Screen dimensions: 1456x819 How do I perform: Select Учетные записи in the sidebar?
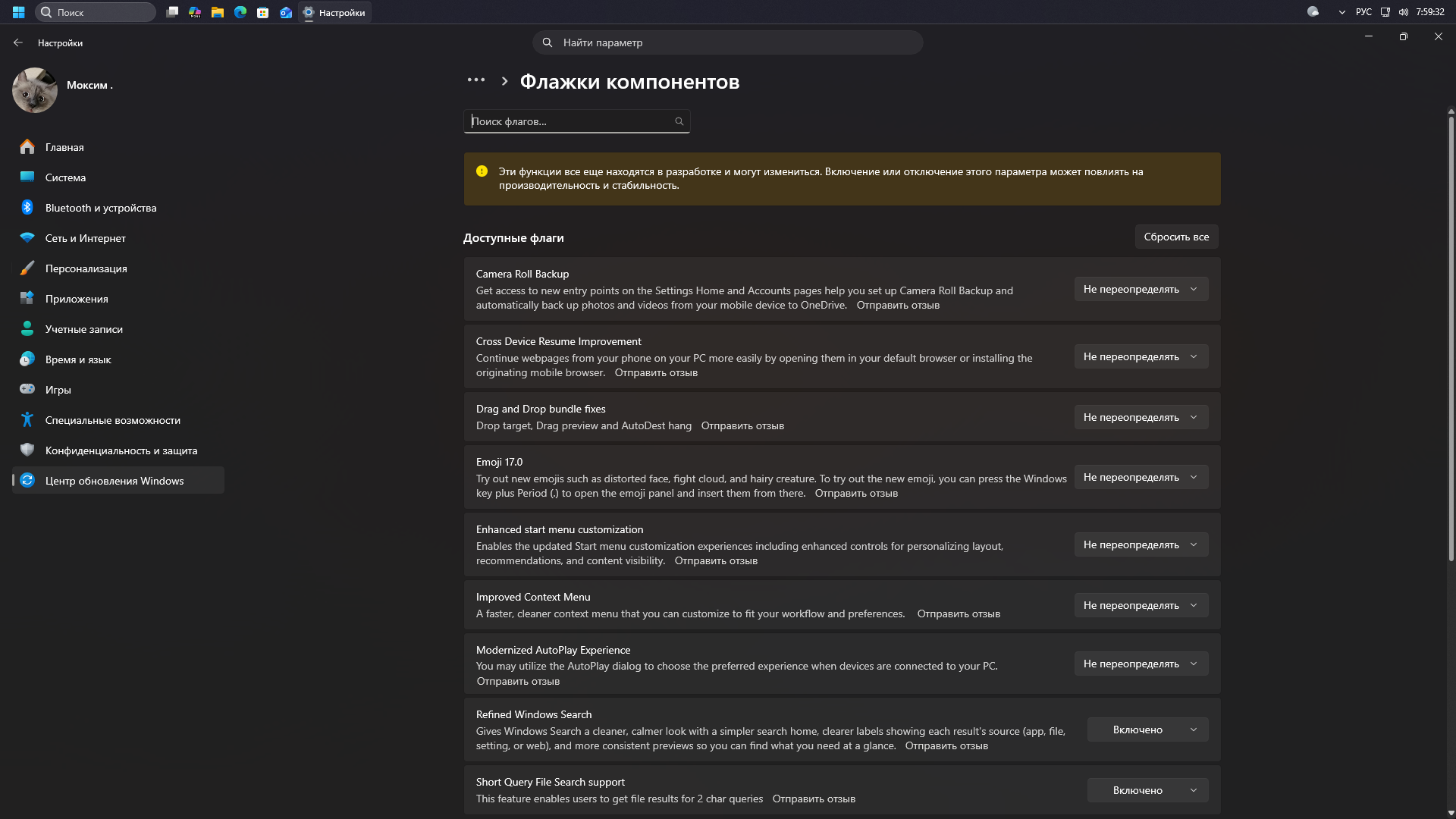pos(118,329)
